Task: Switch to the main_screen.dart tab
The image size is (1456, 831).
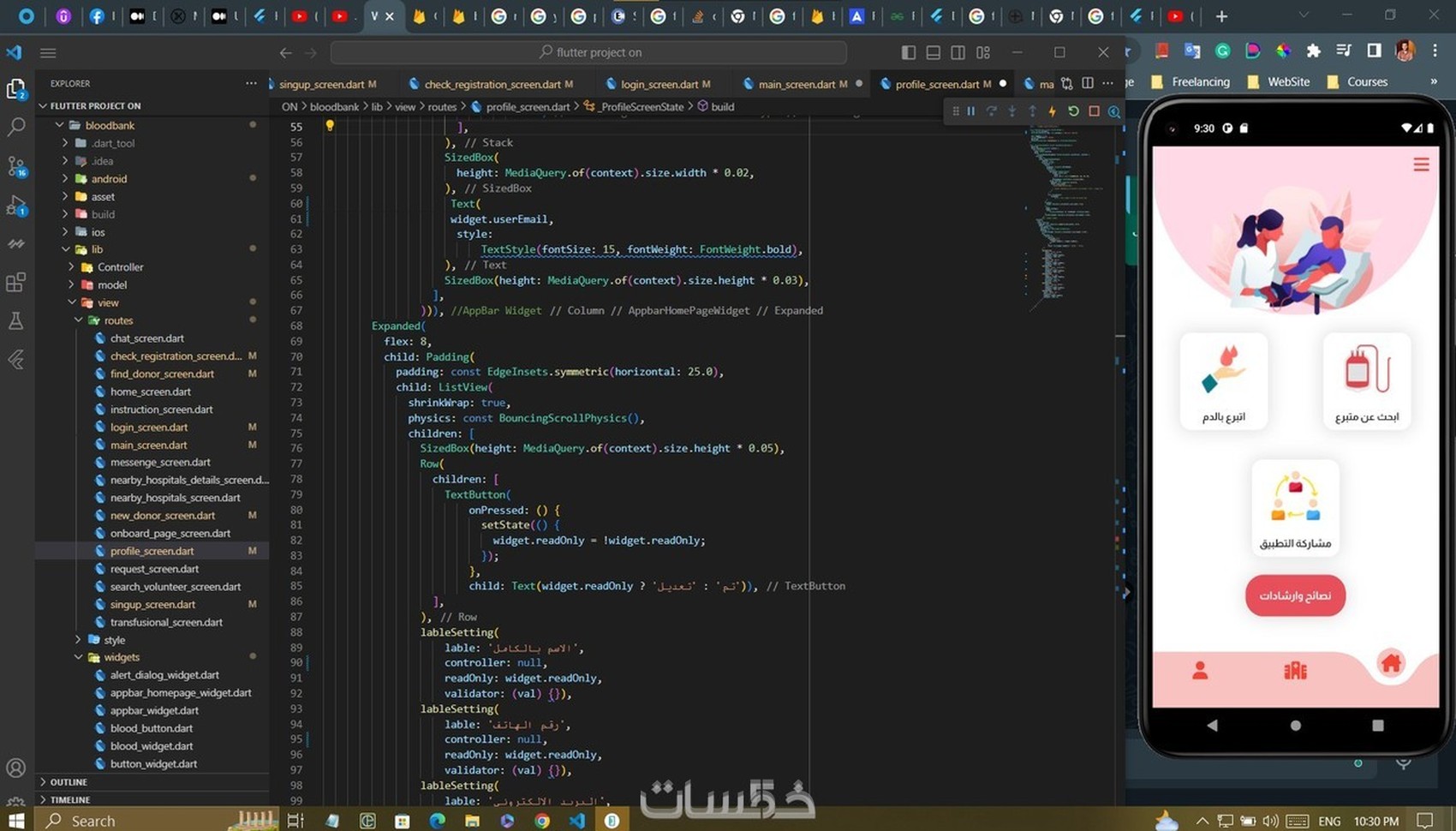Action: [796, 84]
